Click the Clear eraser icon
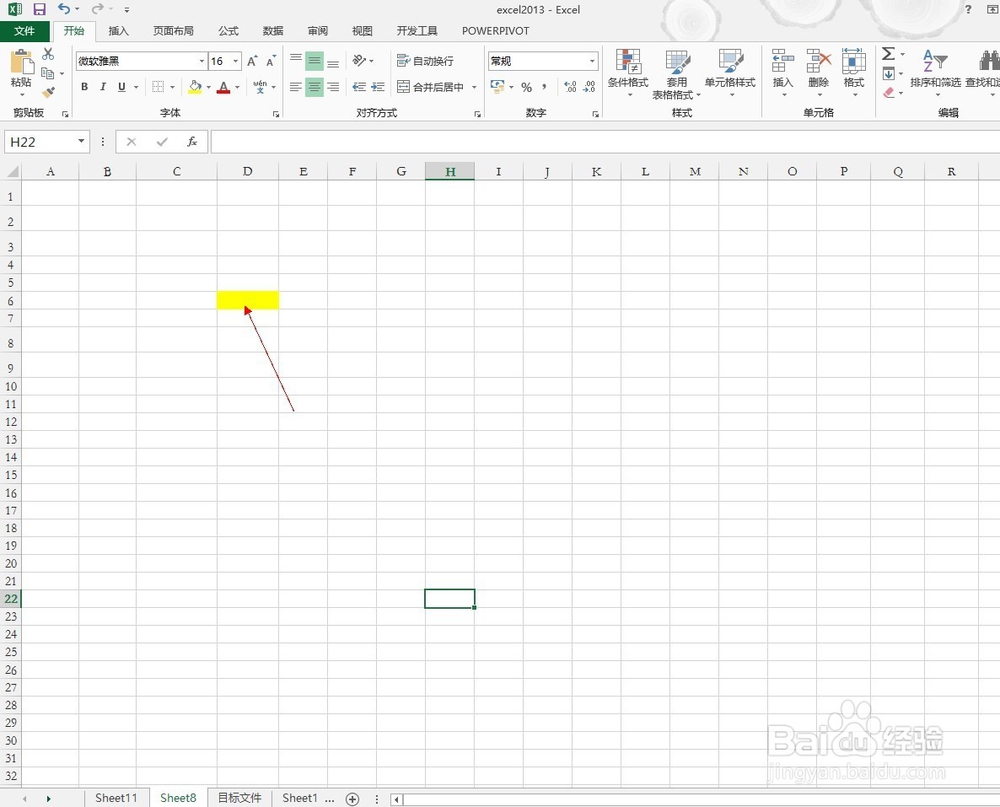 (889, 93)
